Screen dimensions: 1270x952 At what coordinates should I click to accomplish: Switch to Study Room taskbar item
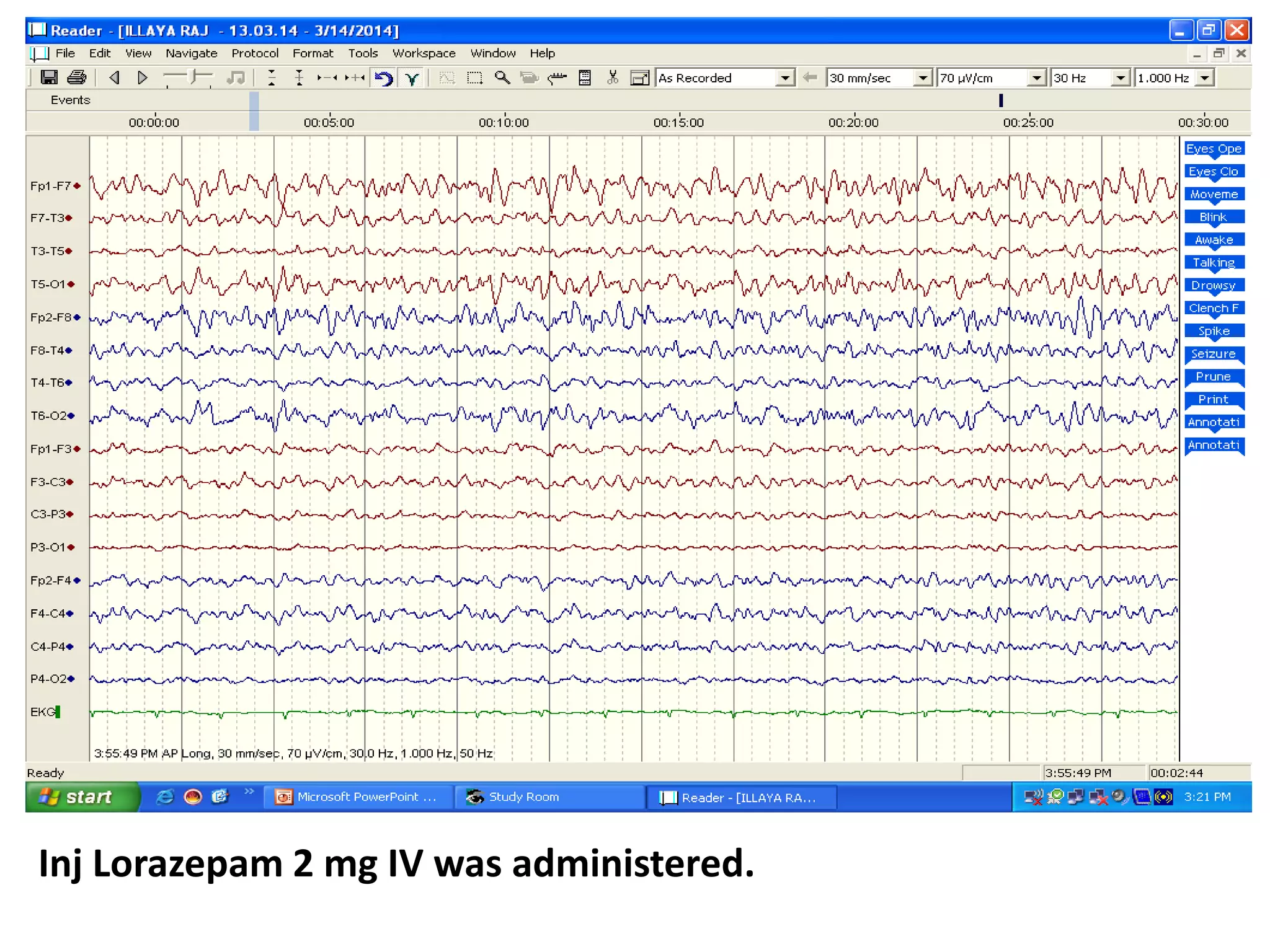click(549, 797)
